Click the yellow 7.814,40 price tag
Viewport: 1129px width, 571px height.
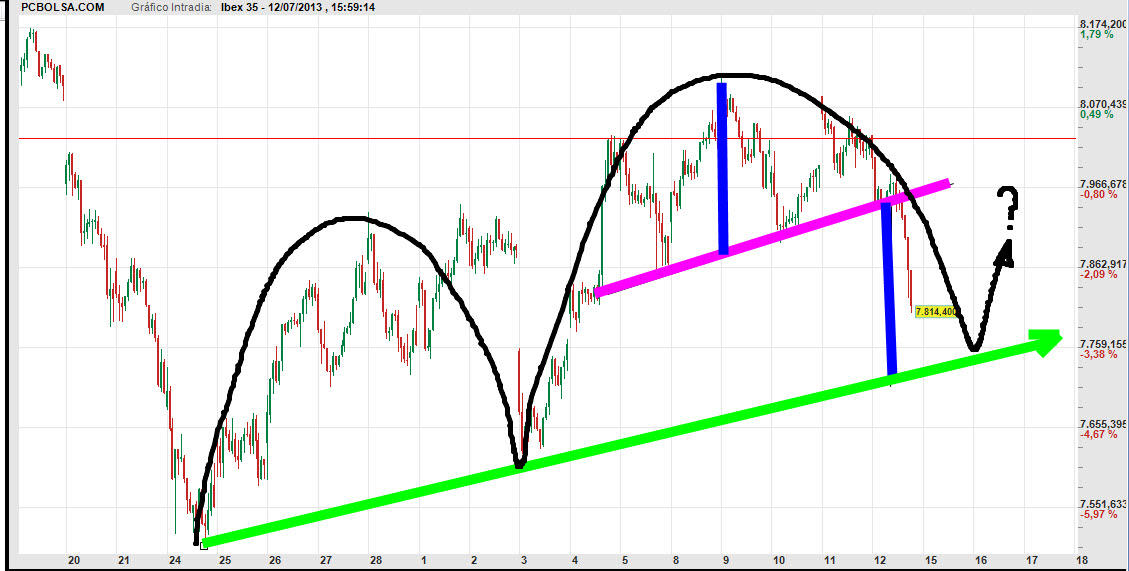pos(935,312)
